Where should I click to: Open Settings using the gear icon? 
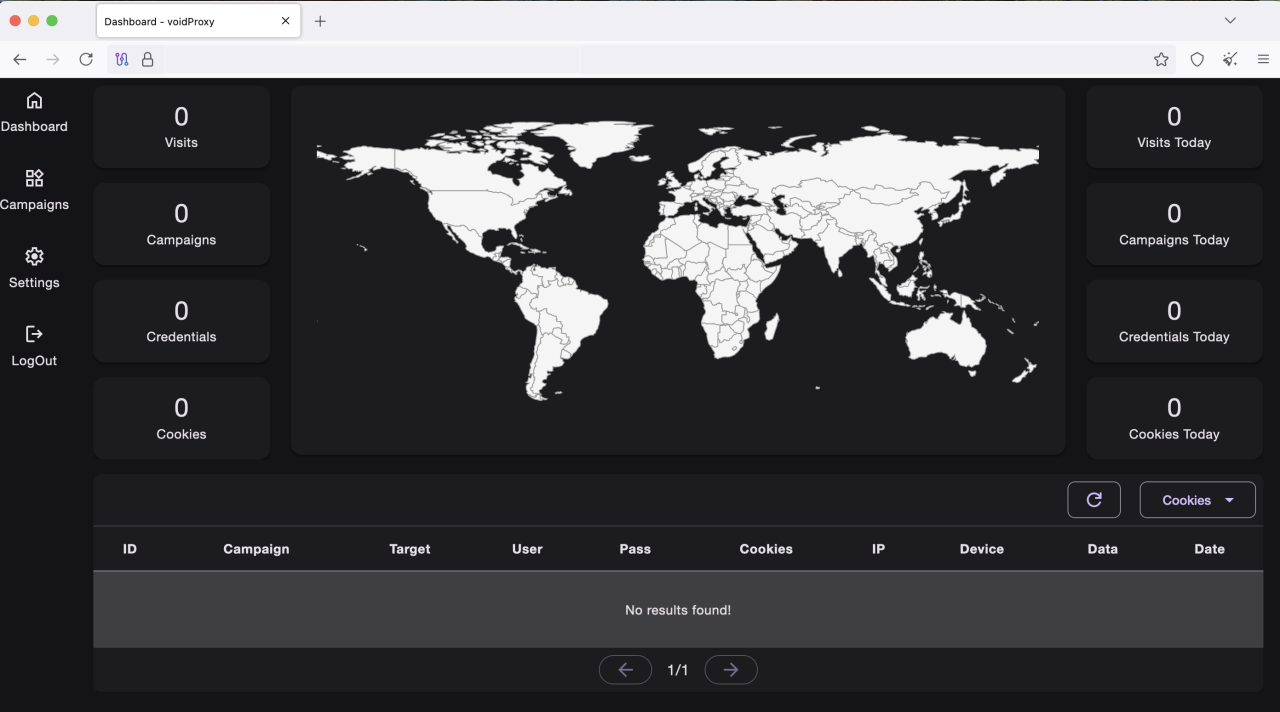point(34,257)
